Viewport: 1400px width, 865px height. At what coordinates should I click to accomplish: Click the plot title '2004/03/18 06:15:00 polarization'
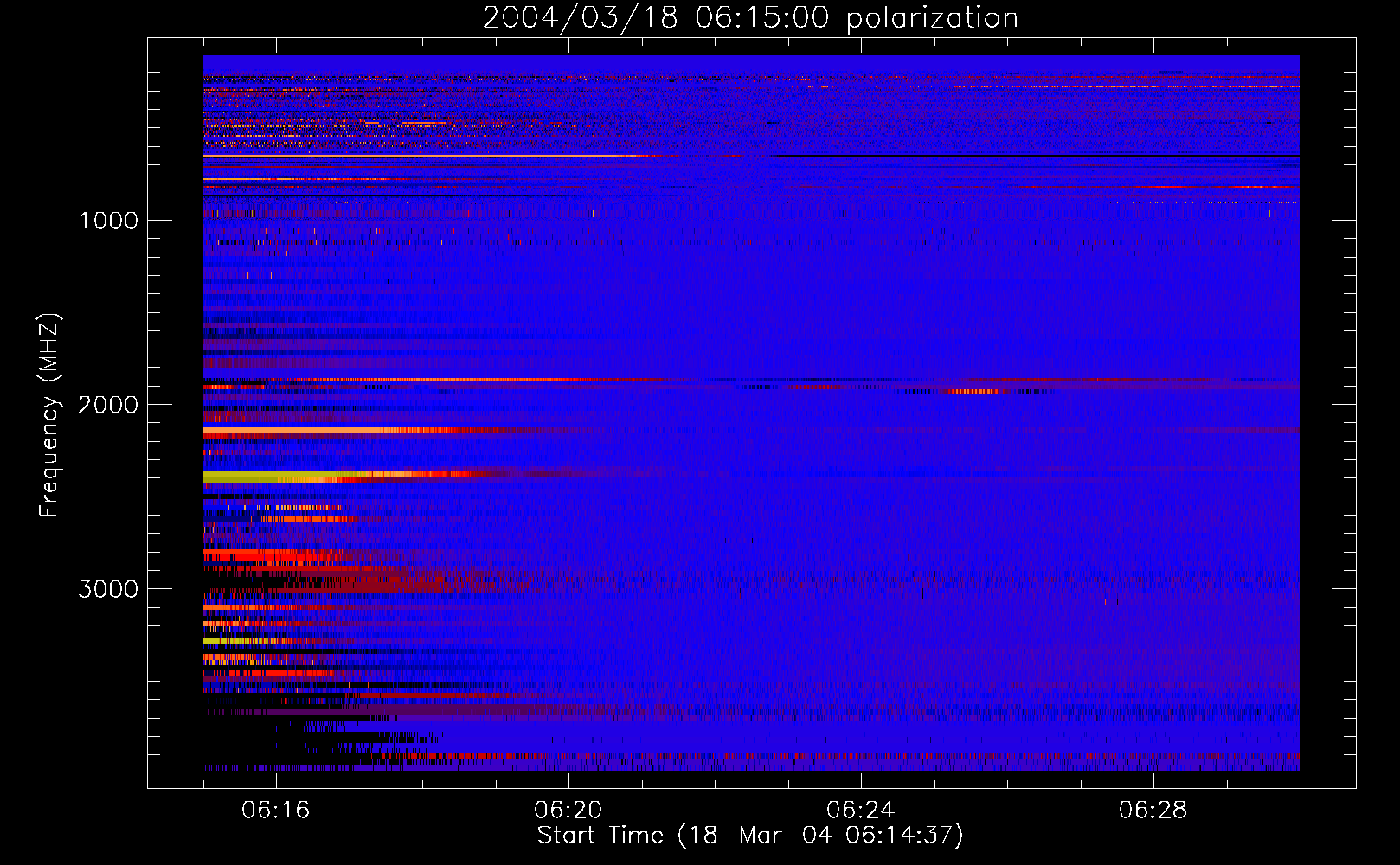[x=750, y=18]
